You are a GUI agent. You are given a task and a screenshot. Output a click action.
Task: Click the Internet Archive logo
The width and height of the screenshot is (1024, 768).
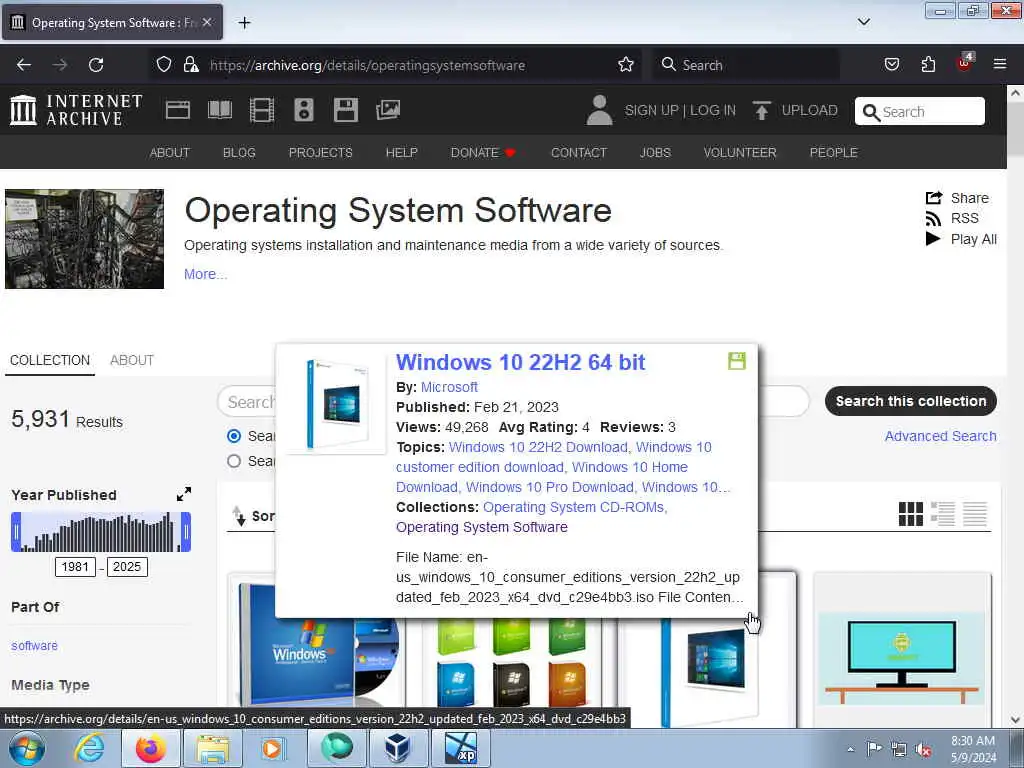(76, 110)
